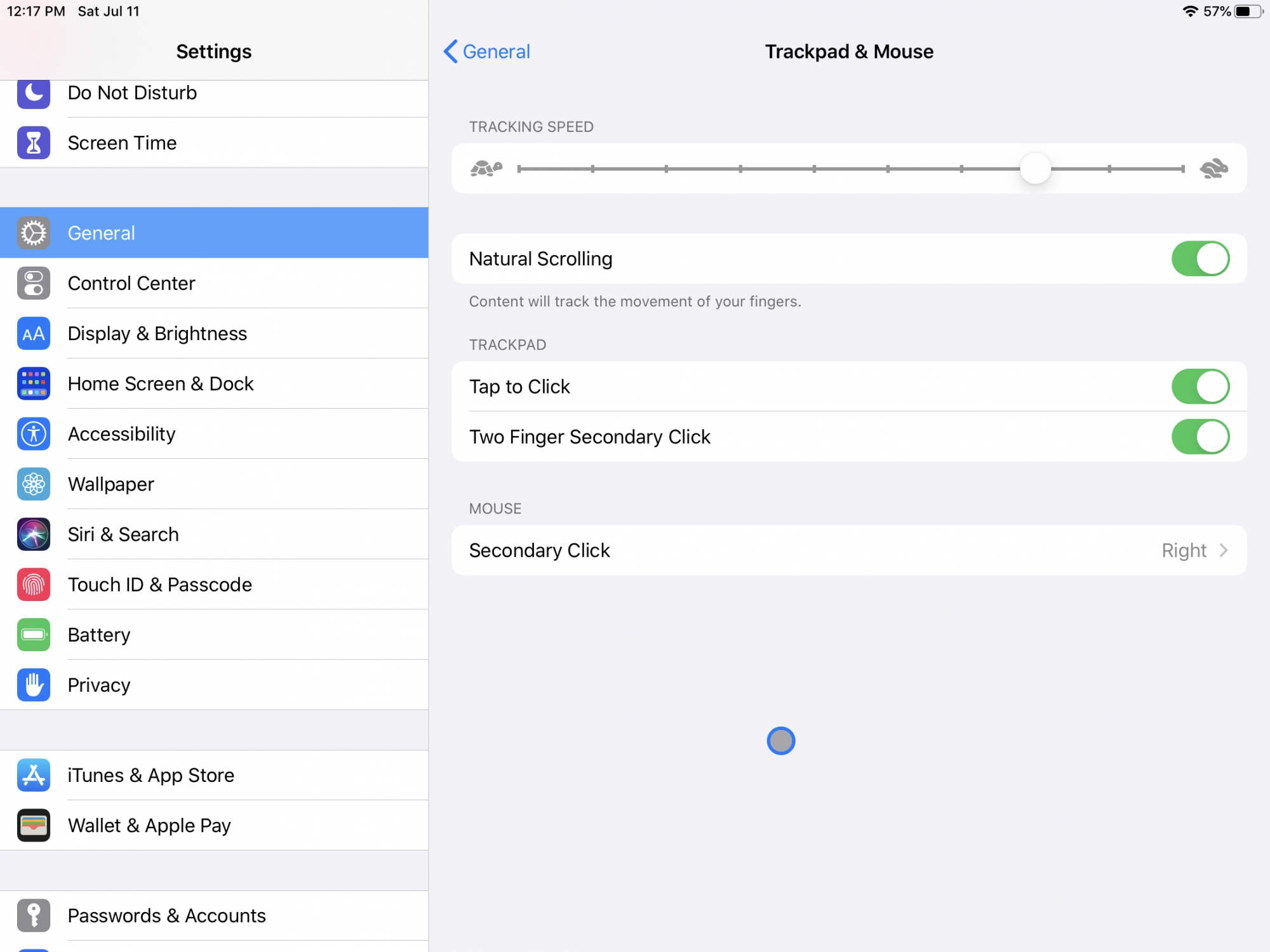Open the Privacy settings row

point(99,685)
